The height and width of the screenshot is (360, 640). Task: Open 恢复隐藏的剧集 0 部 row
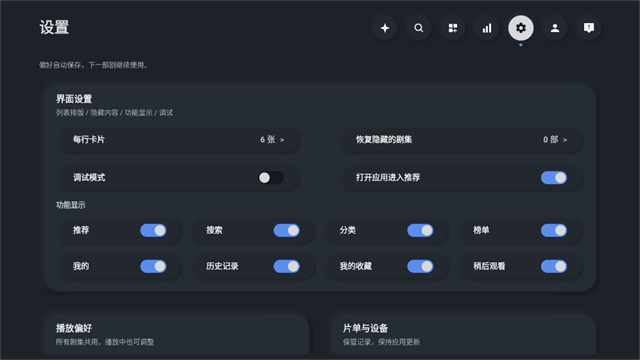click(462, 140)
